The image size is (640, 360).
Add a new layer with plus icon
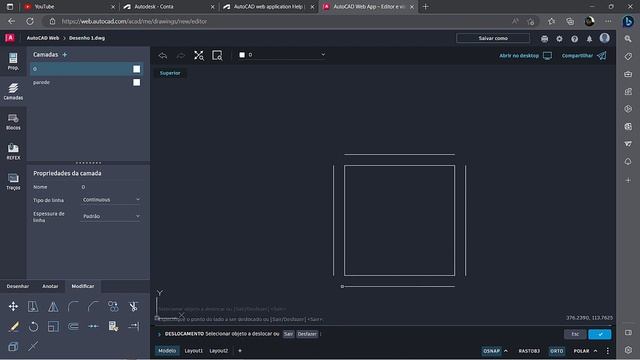coord(64,54)
